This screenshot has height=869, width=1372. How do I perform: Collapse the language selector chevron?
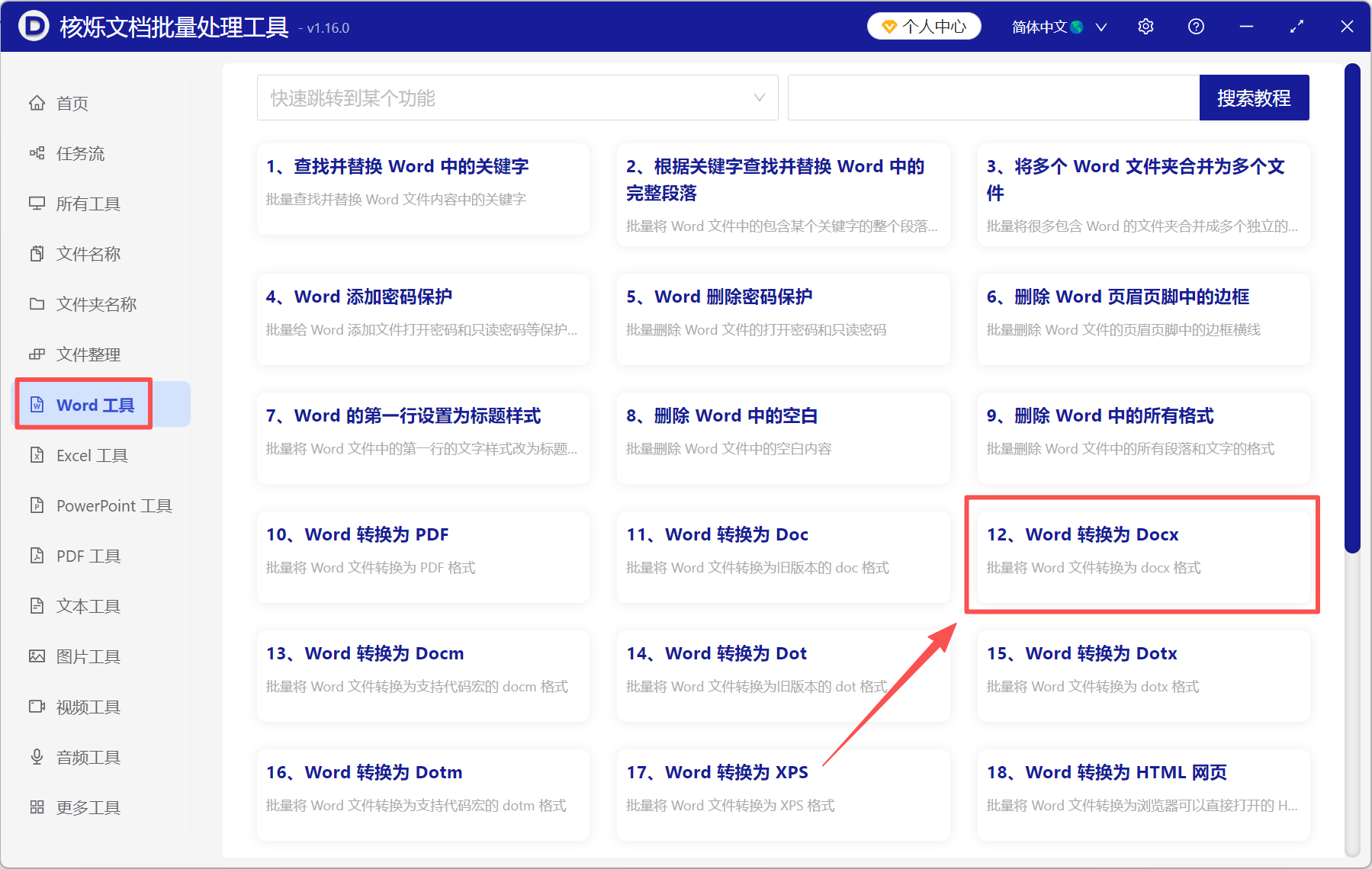tap(1101, 27)
